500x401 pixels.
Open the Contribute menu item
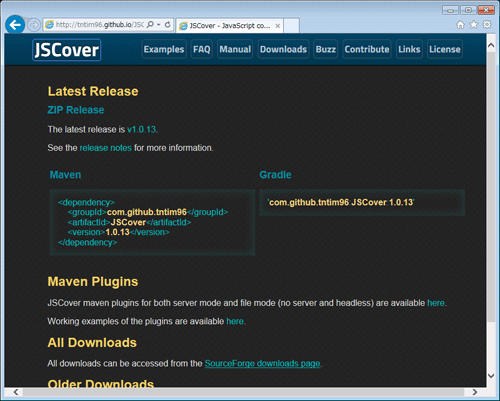click(367, 49)
